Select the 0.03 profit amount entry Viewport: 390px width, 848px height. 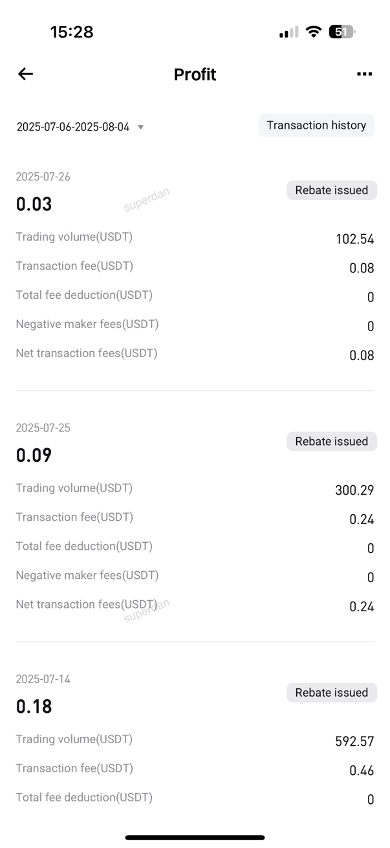[34, 204]
